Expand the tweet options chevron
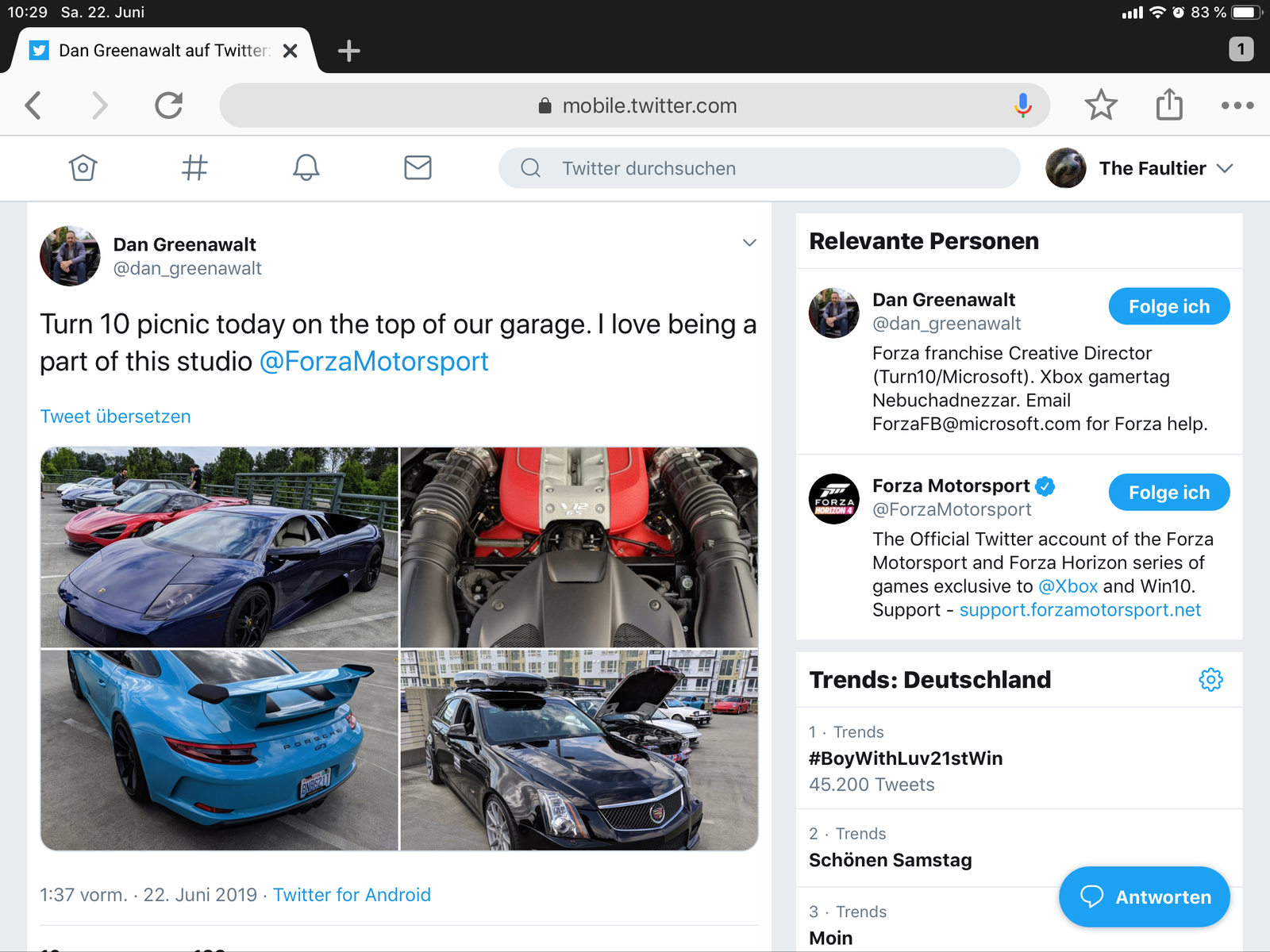Image resolution: width=1270 pixels, height=952 pixels. [749, 243]
